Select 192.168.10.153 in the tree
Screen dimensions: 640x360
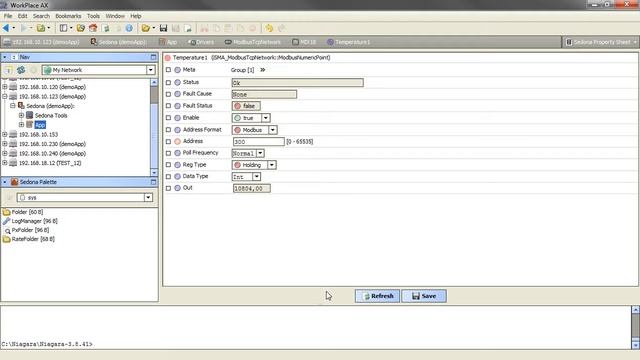(x=38, y=134)
